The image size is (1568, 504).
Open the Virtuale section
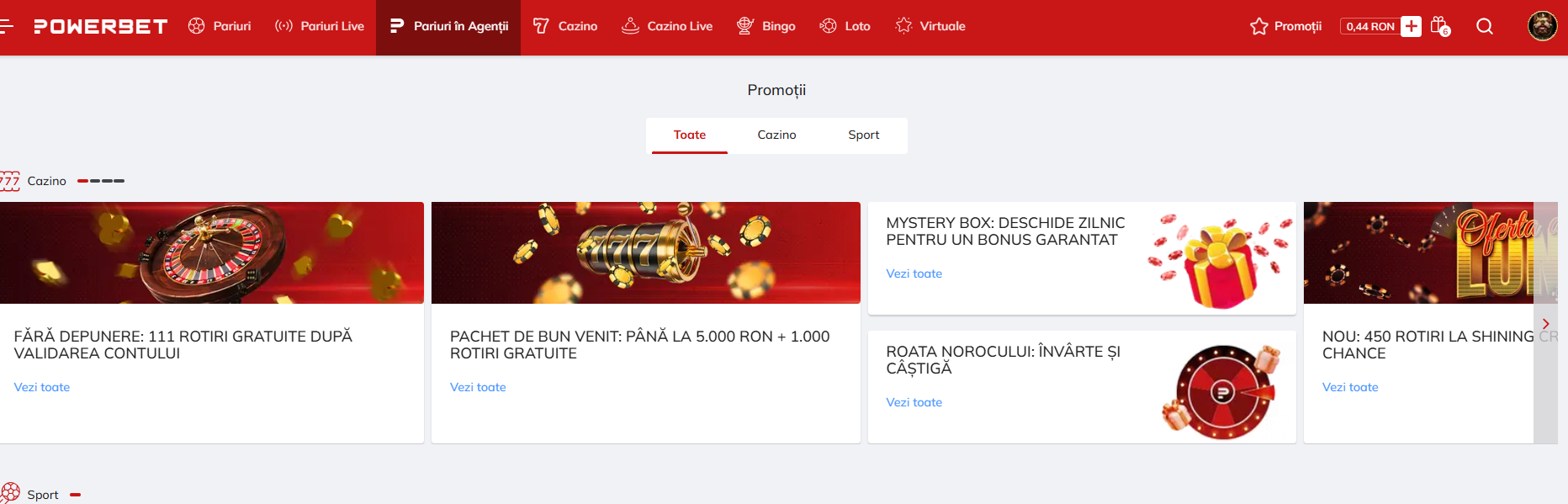tap(930, 26)
